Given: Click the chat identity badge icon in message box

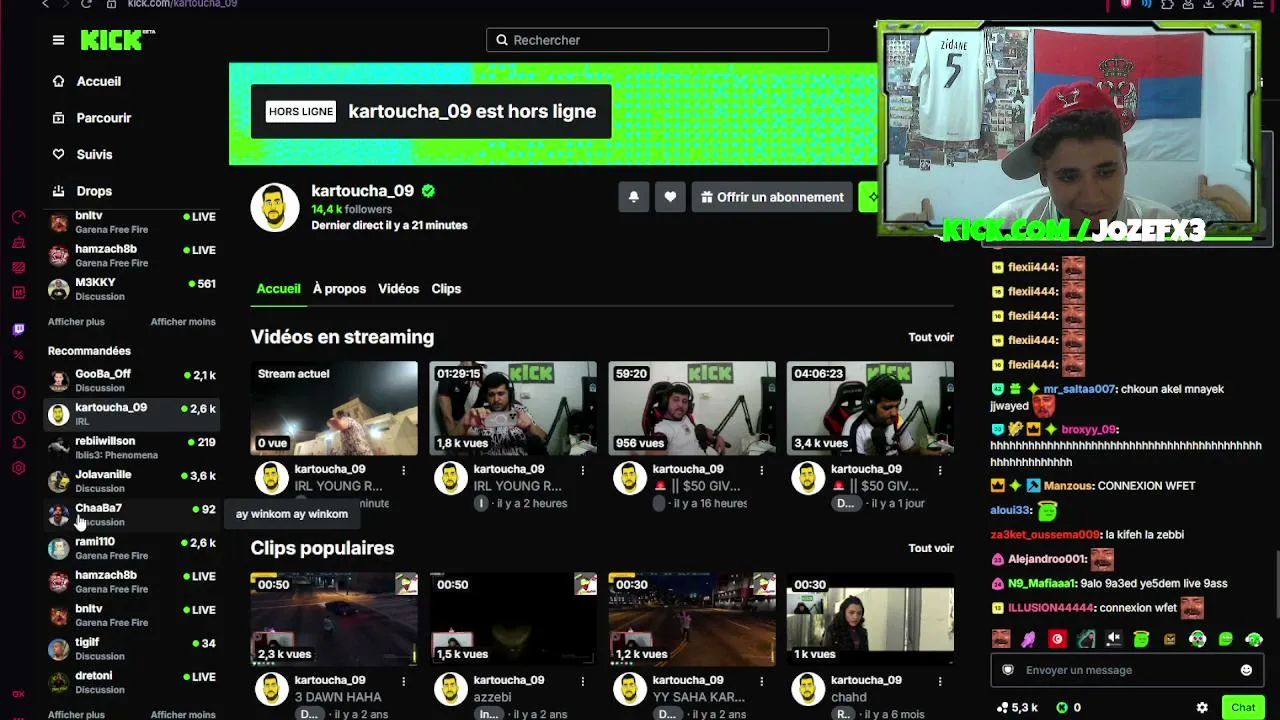Looking at the screenshot, I should (x=1008, y=670).
